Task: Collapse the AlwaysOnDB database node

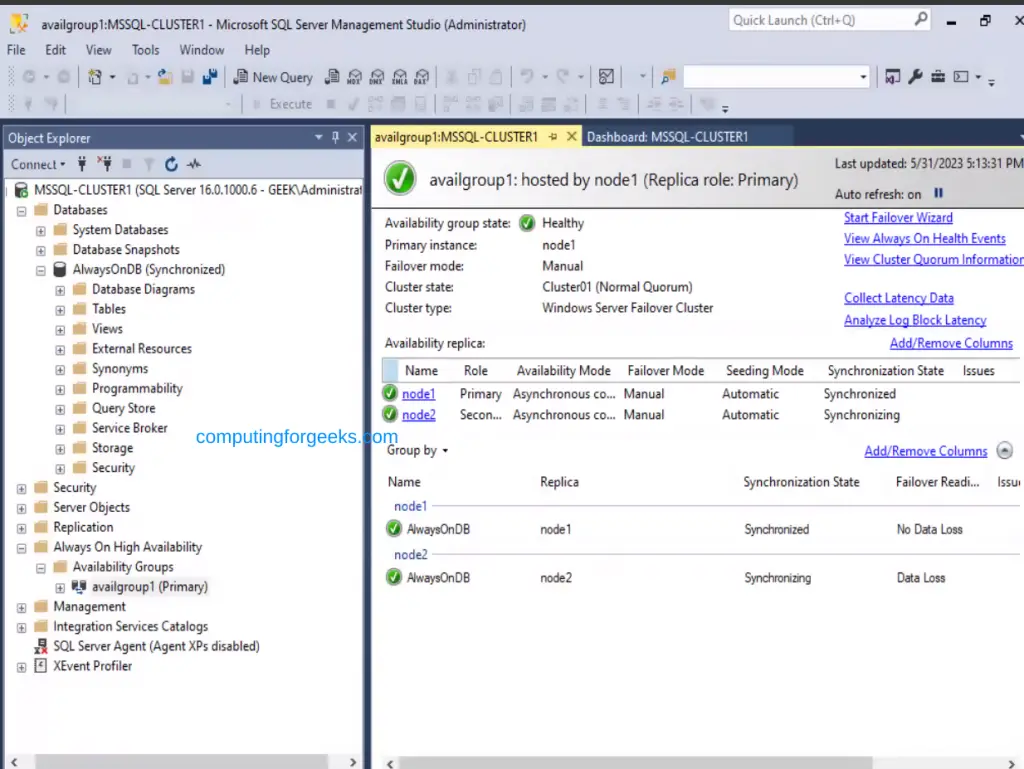Action: (x=40, y=270)
